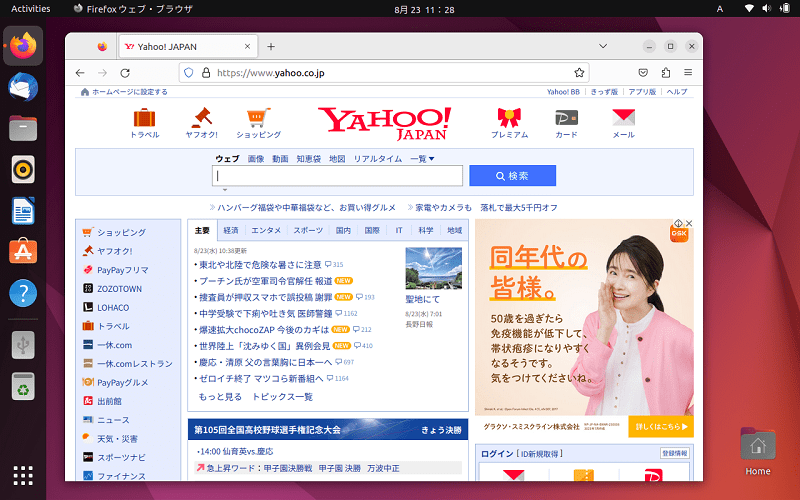Select the 画像 search tab
Screen dimensions: 800x500
click(x=256, y=159)
